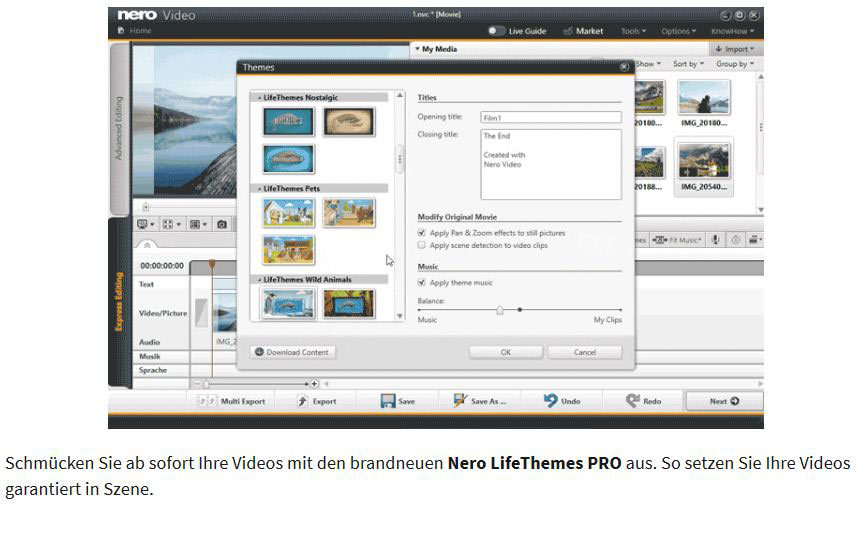Click the Opening title input field
Image resolution: width=868 pixels, height=534 pixels.
point(551,117)
